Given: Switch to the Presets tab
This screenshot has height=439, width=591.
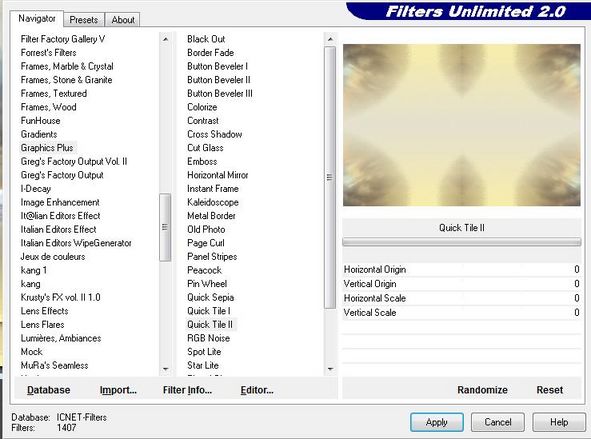Looking at the screenshot, I should coord(84,20).
